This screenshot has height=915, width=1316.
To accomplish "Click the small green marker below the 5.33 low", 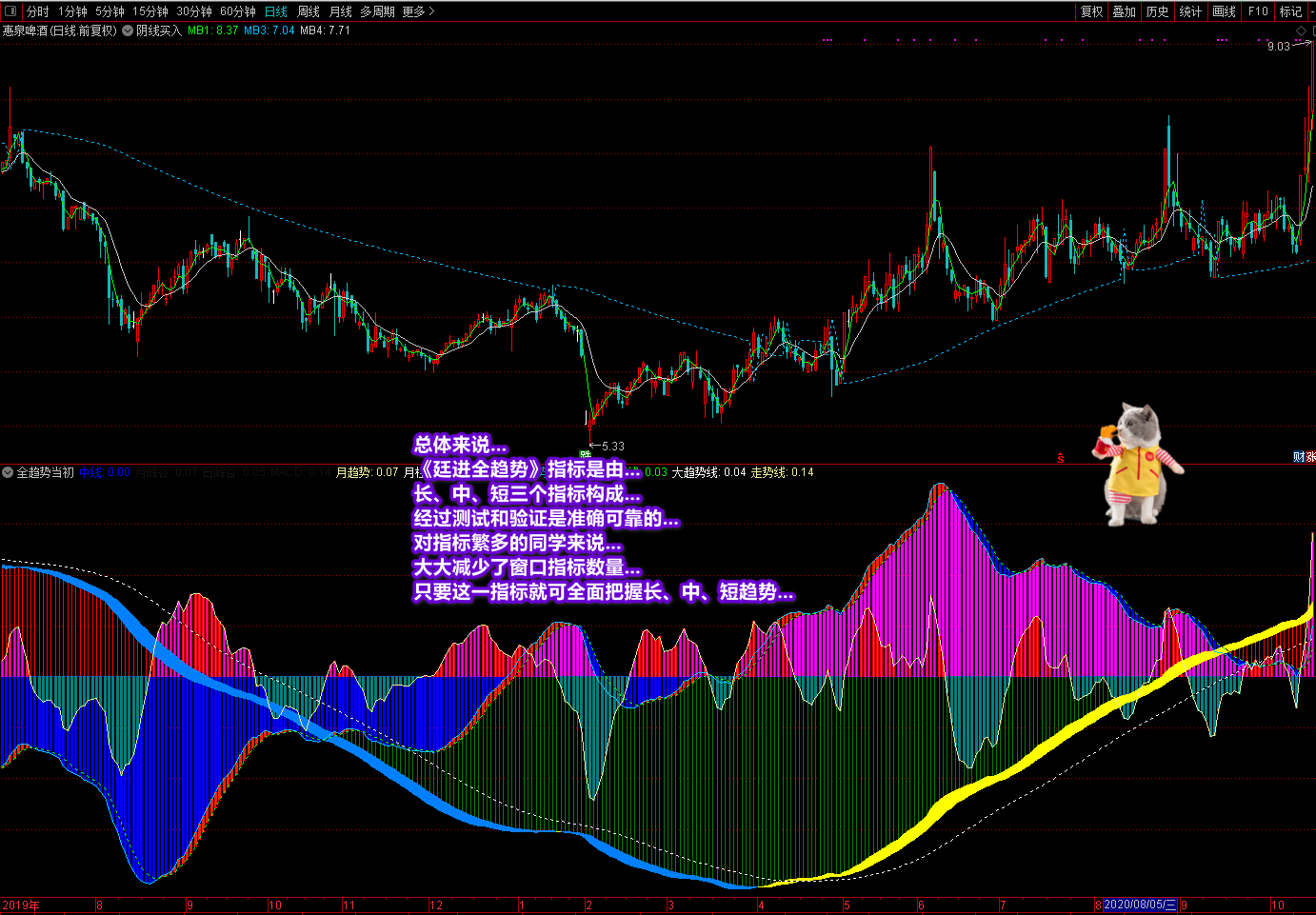I will coord(585,454).
